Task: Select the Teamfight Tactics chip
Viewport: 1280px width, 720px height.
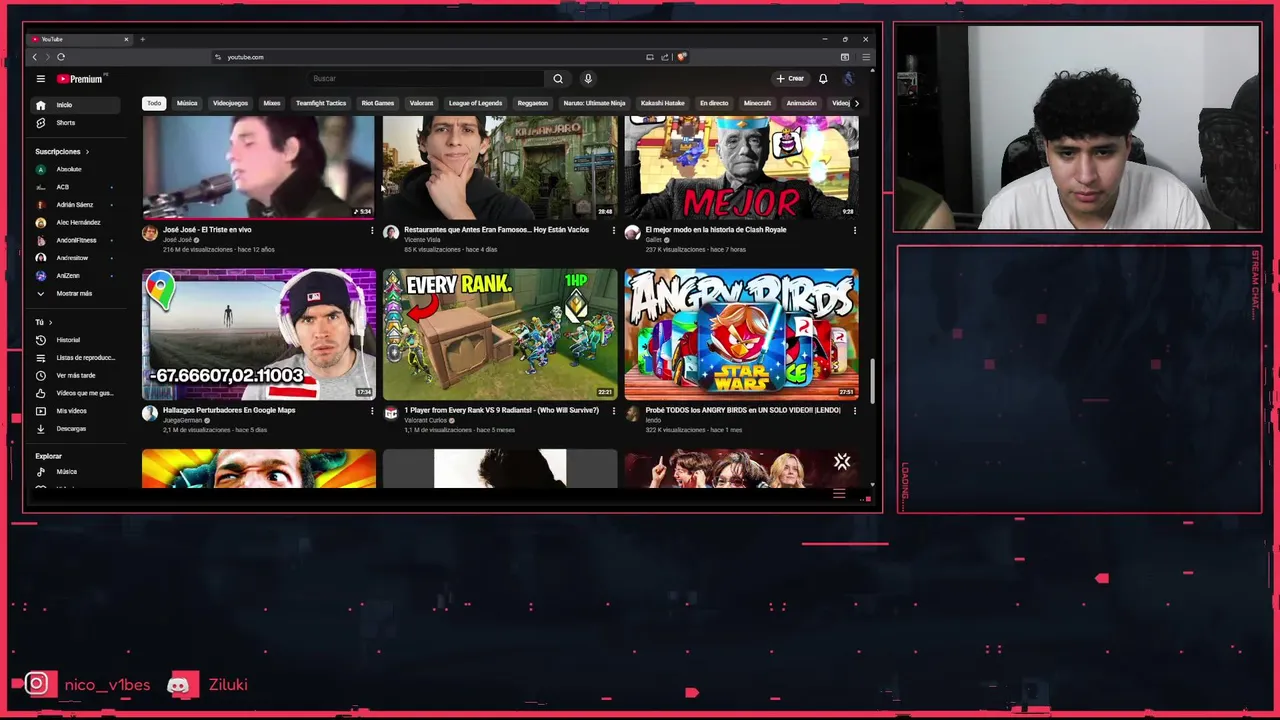Action: (321, 103)
